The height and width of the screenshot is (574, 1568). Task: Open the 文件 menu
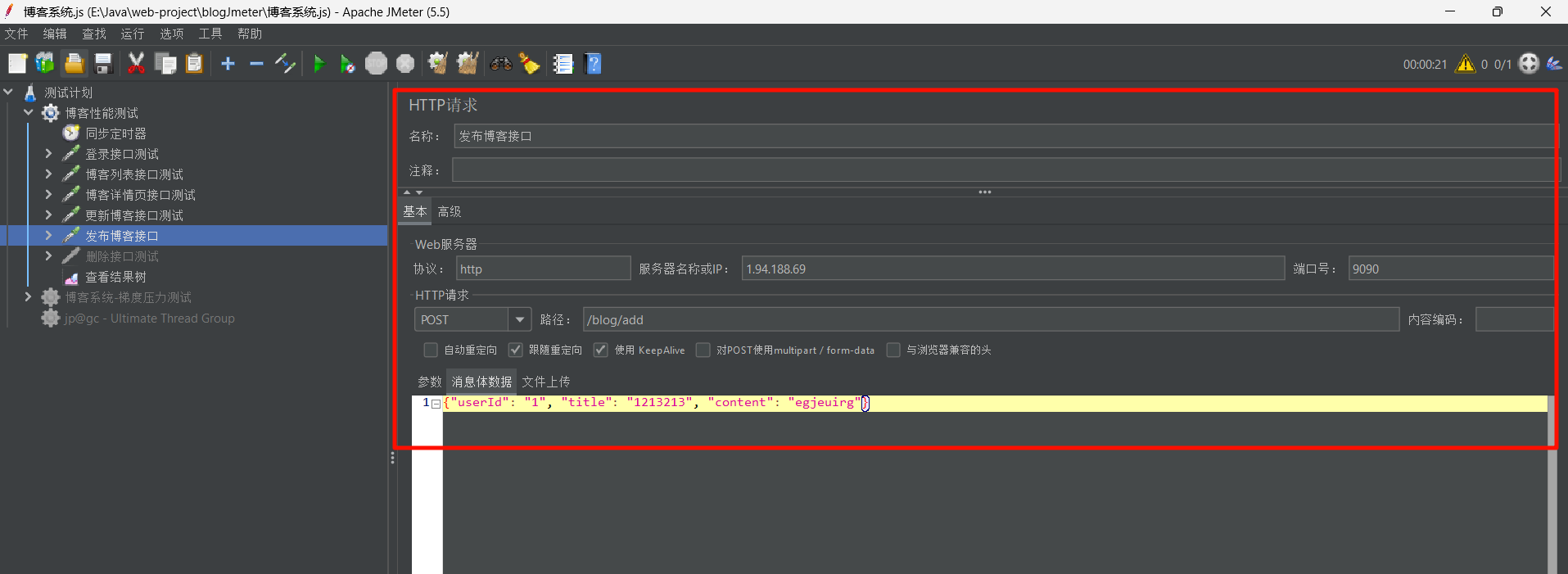(16, 34)
